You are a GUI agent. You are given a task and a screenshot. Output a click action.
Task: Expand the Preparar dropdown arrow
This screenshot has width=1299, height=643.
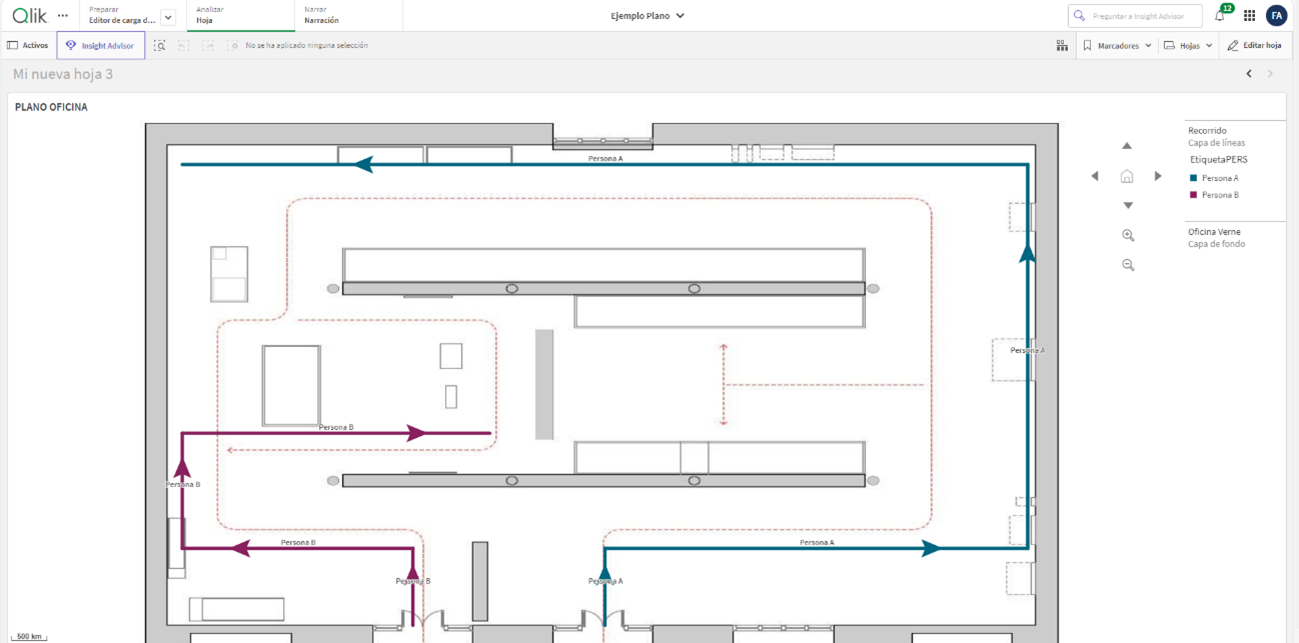tap(168, 17)
